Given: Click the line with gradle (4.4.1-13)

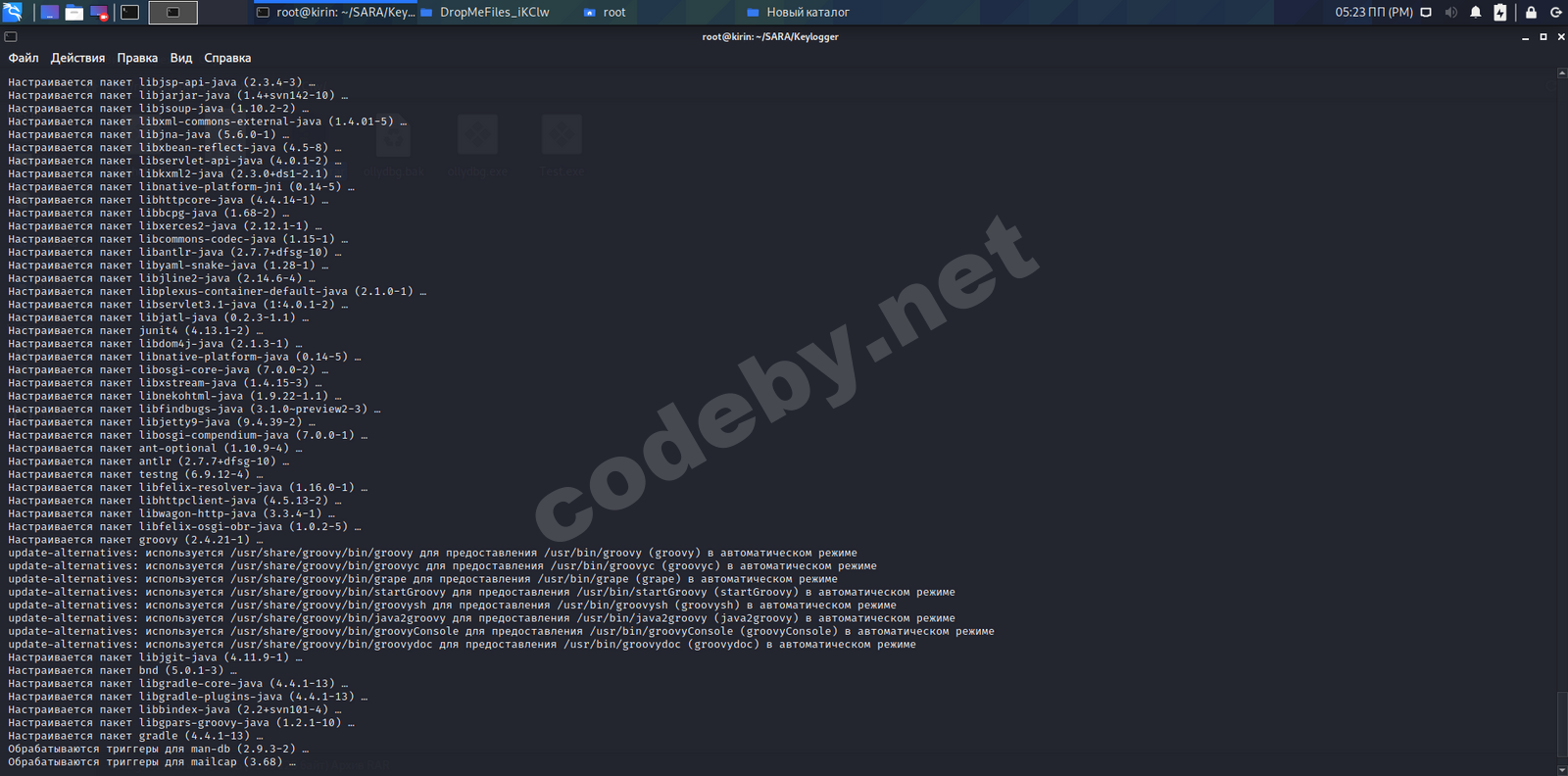Looking at the screenshot, I should [x=135, y=736].
